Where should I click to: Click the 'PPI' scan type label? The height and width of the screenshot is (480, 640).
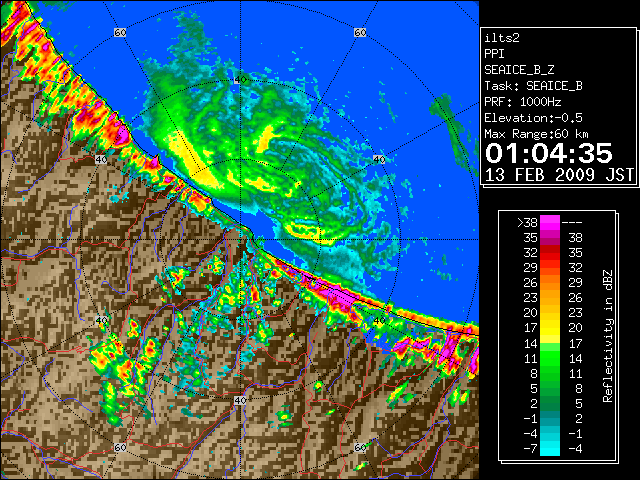click(x=494, y=54)
